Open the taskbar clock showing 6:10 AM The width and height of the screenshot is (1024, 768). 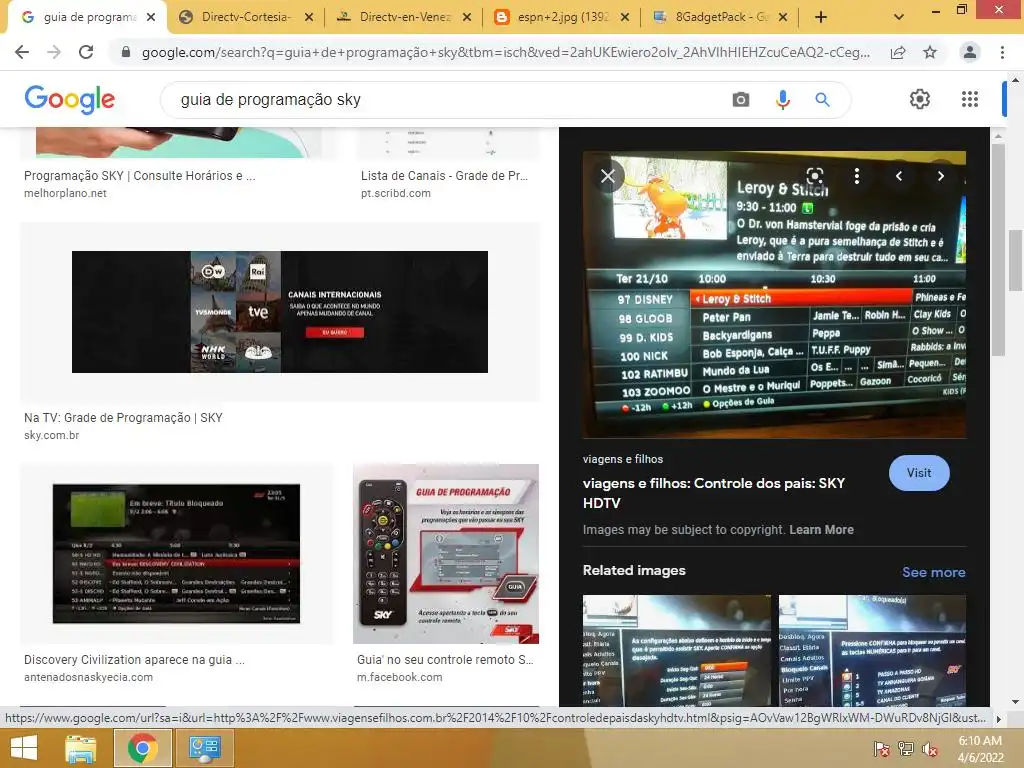980,749
